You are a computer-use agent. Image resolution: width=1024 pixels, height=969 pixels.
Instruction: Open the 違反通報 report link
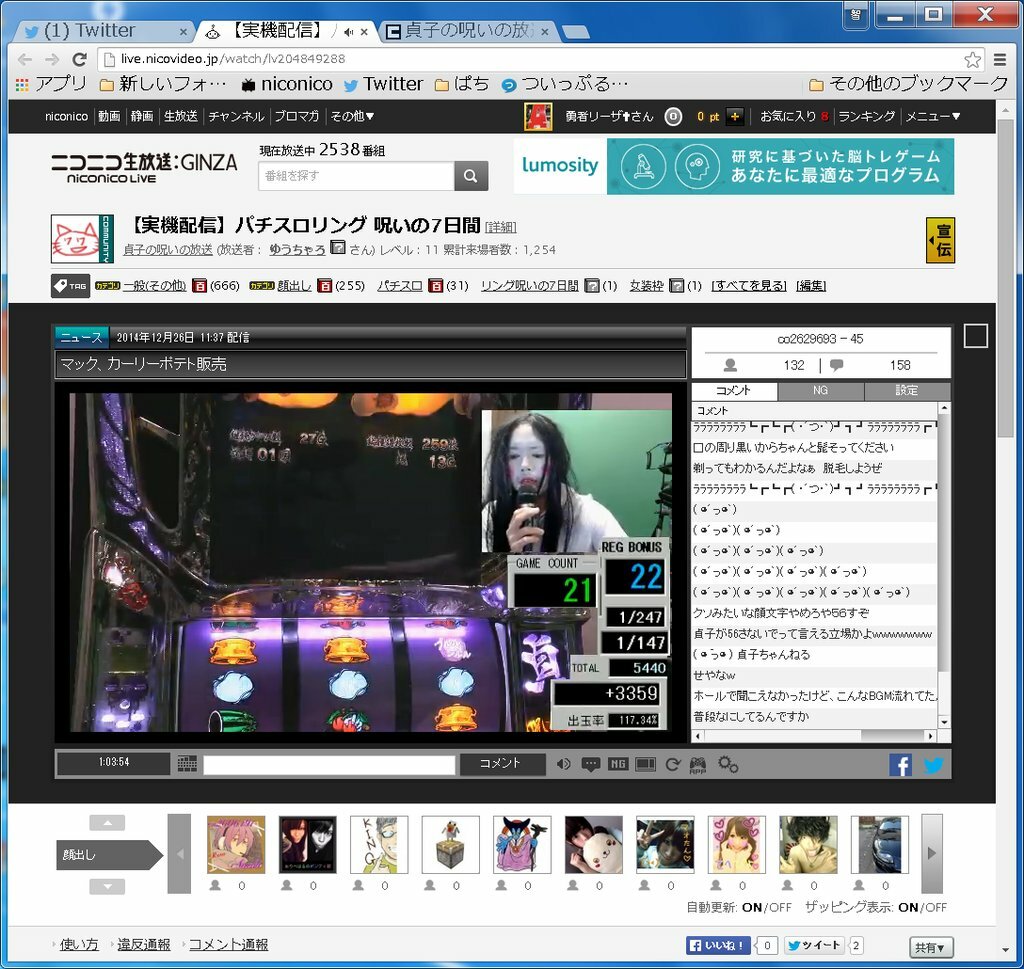[143, 944]
